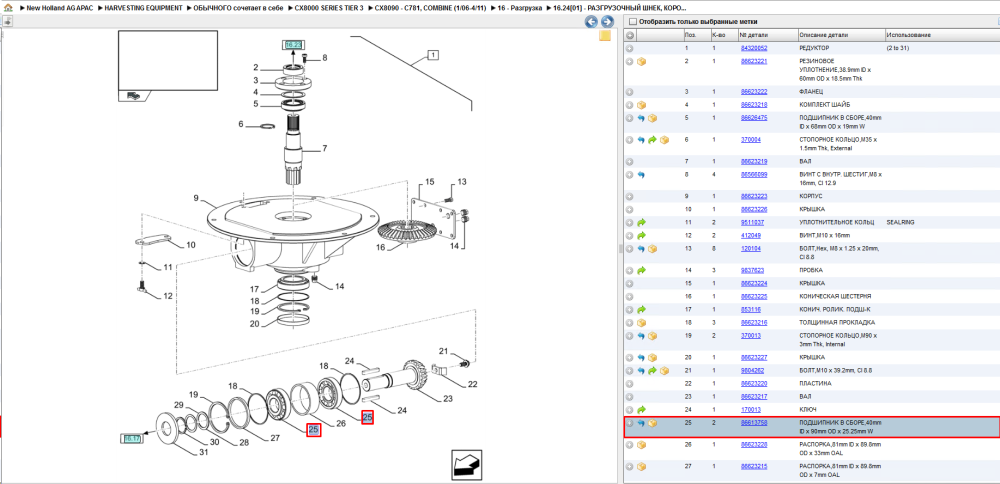Screen dimensions: 1000x484
Task: Click the box icon for part 86623221
Action: [642, 61]
